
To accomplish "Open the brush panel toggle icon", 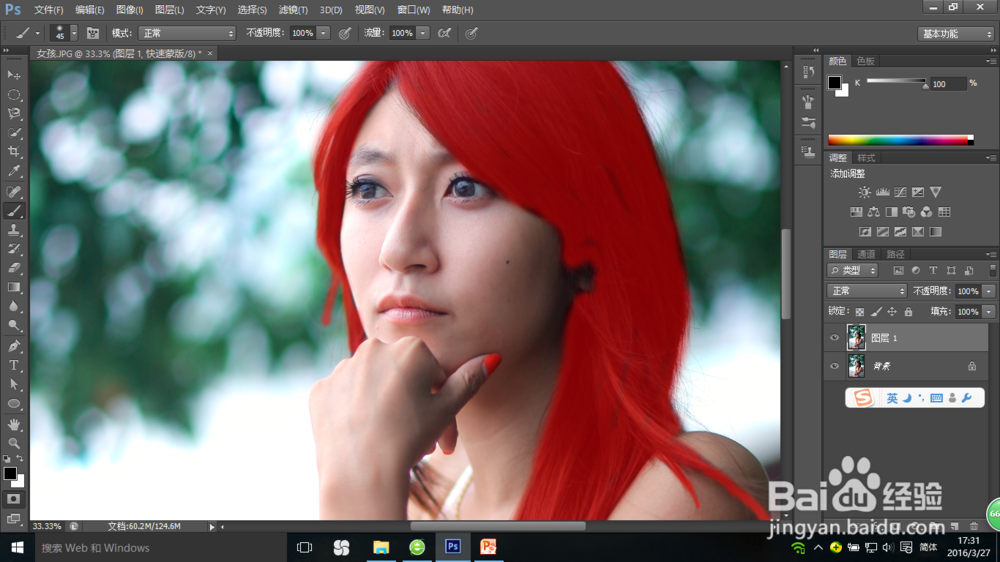I will (93, 33).
